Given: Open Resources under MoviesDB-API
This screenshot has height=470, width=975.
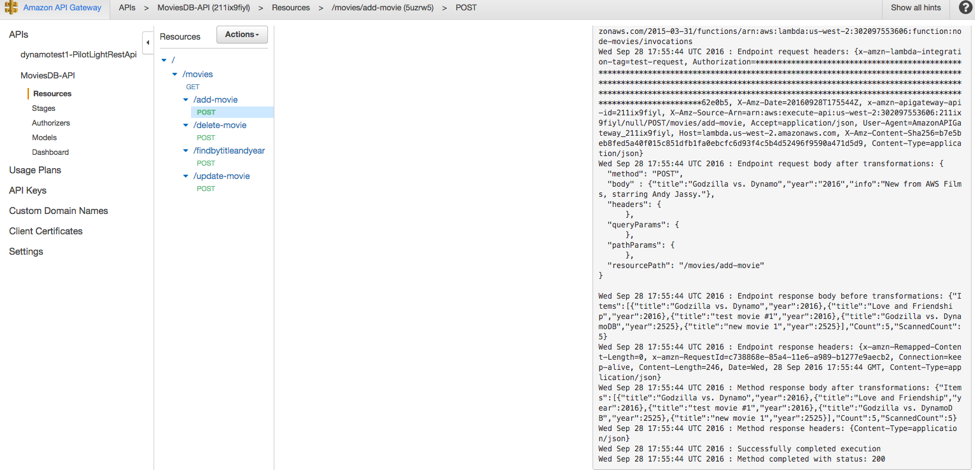Looking at the screenshot, I should 52,94.
